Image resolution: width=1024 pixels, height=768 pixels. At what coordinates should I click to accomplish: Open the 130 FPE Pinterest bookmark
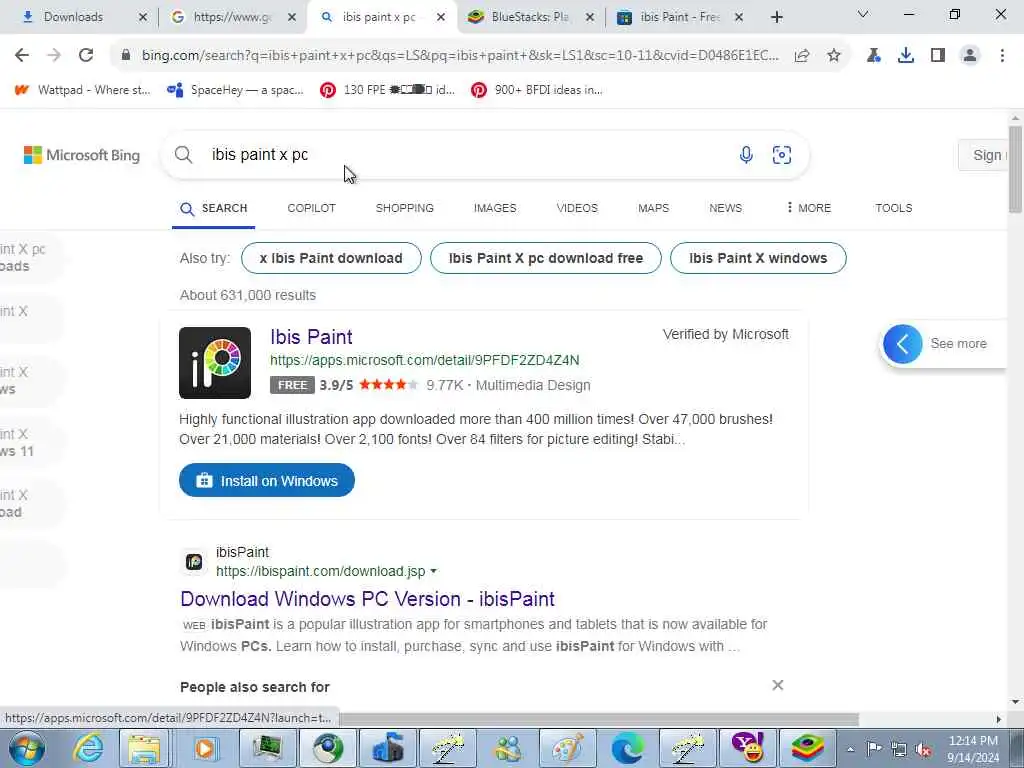click(x=387, y=90)
